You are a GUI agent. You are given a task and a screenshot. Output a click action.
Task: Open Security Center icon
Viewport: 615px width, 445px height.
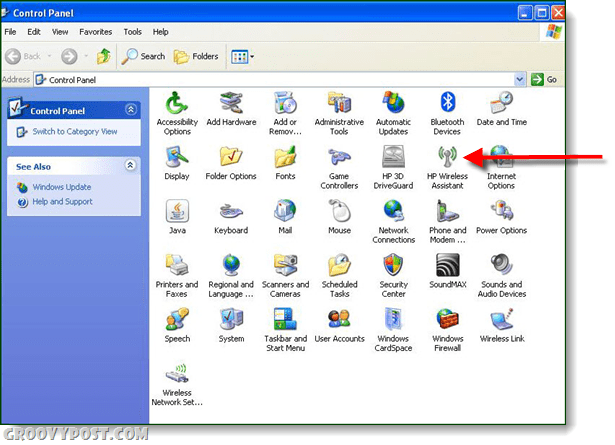[393, 265]
